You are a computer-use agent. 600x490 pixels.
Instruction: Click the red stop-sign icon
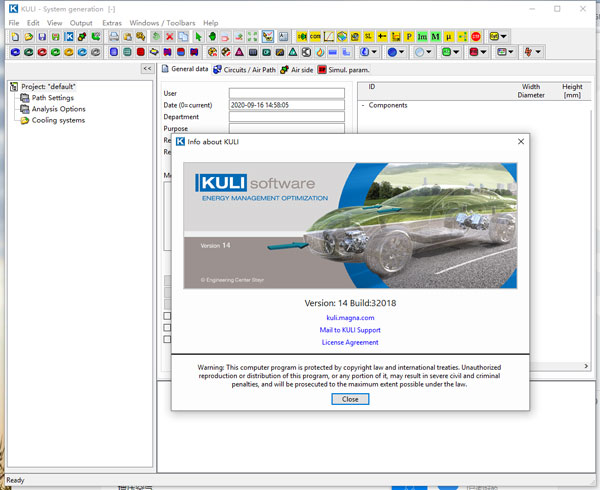476,37
